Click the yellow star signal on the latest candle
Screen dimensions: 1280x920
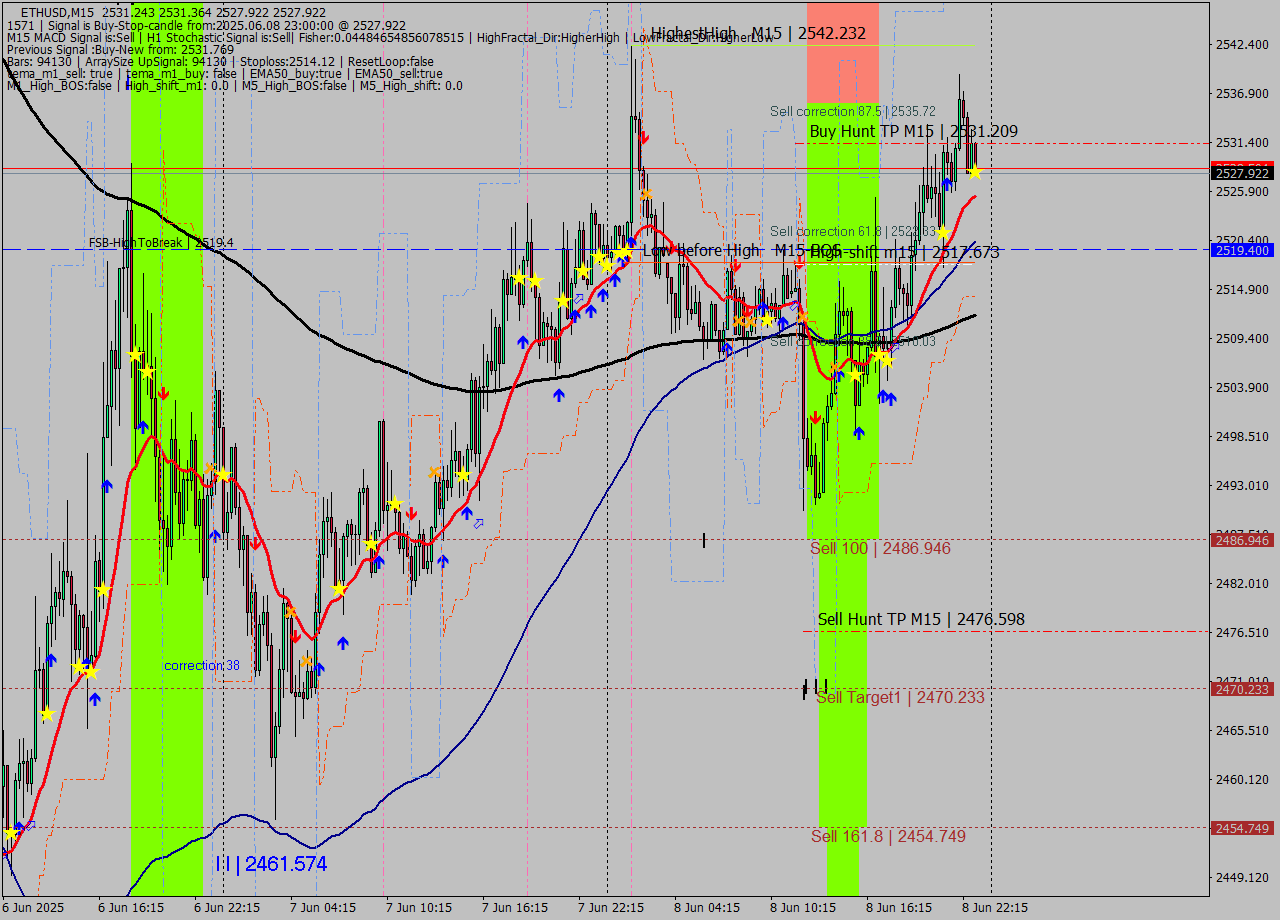click(x=974, y=172)
